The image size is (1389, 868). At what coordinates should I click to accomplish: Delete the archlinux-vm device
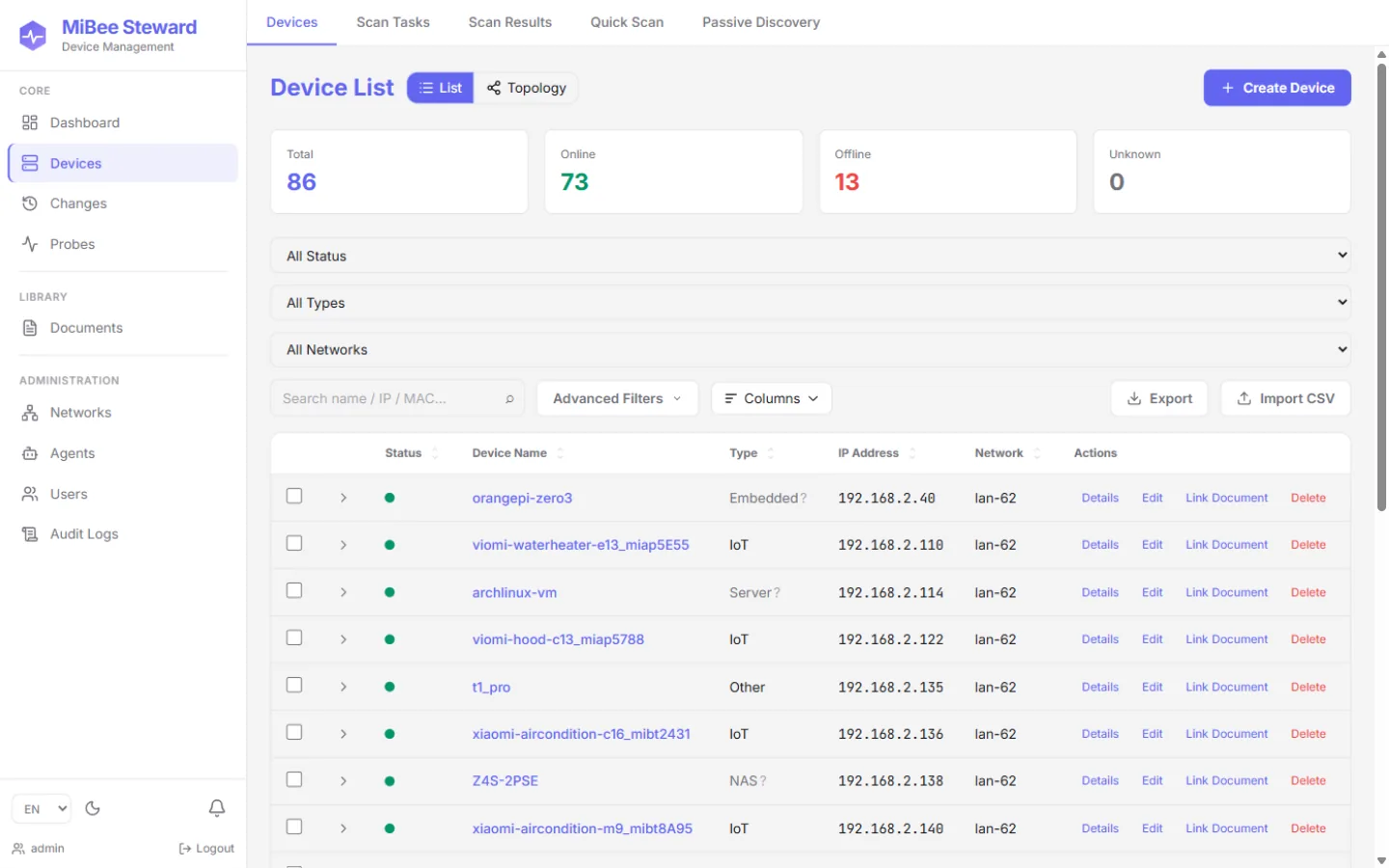click(x=1308, y=592)
